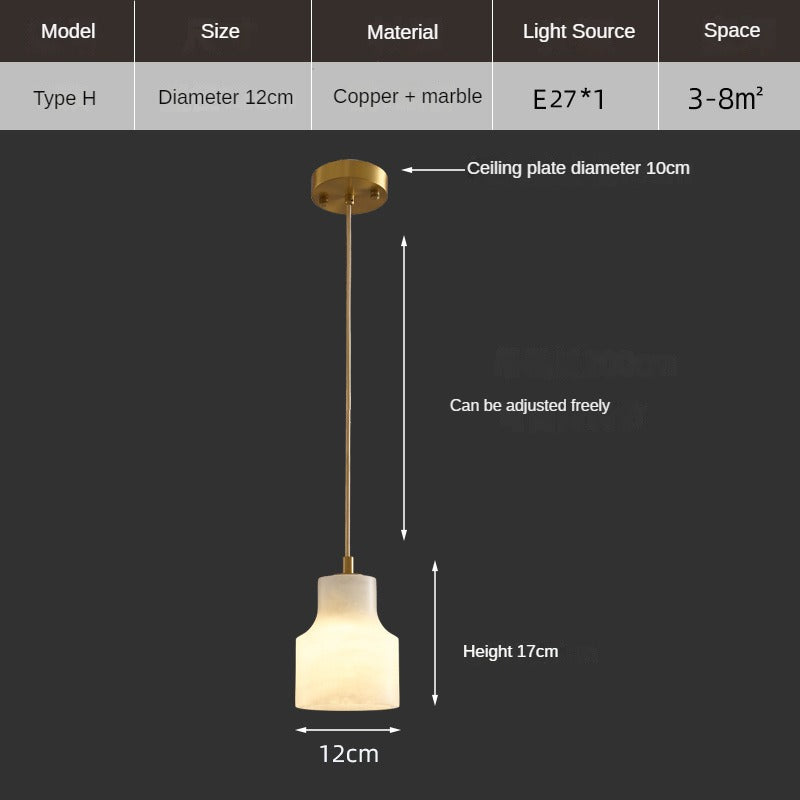Click the Ceiling plate diameter 10cm label
Screen dimensions: 800x800
pos(578,168)
